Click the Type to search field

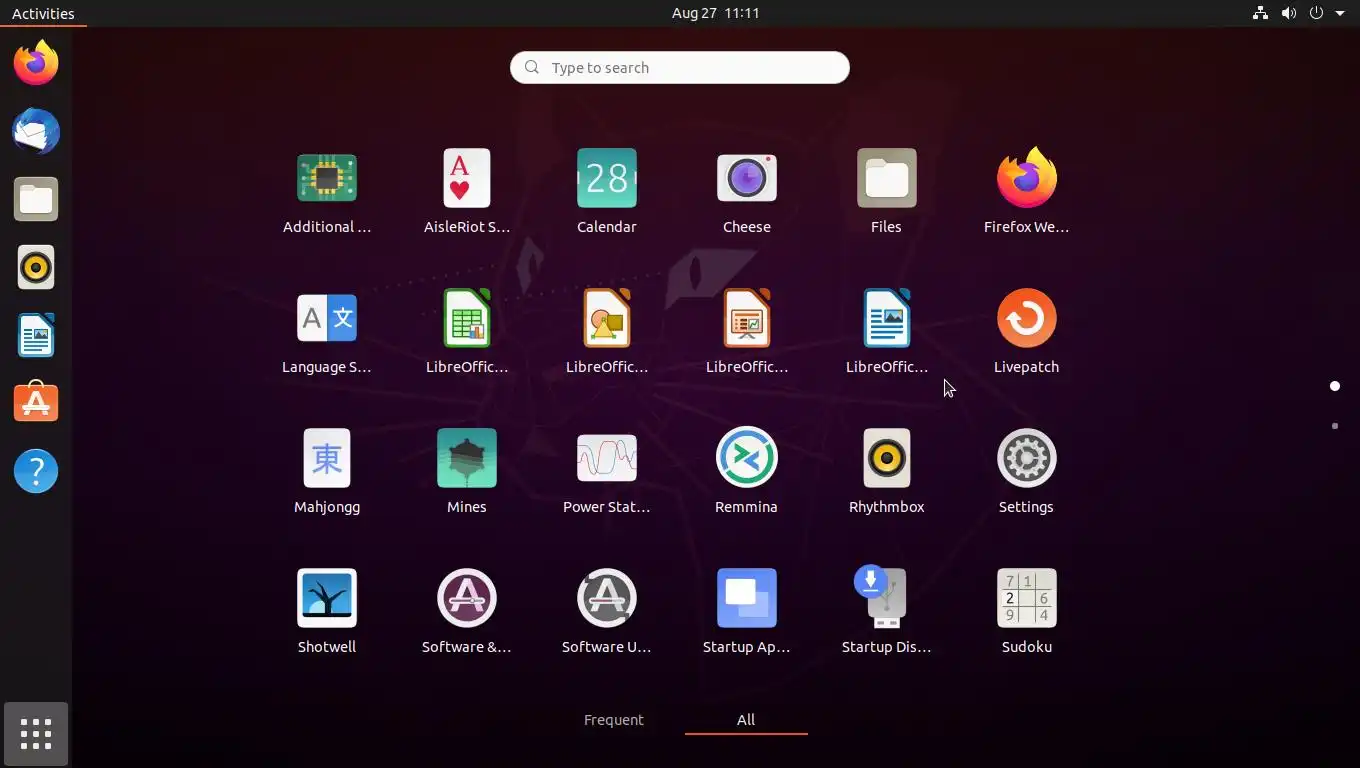point(680,67)
